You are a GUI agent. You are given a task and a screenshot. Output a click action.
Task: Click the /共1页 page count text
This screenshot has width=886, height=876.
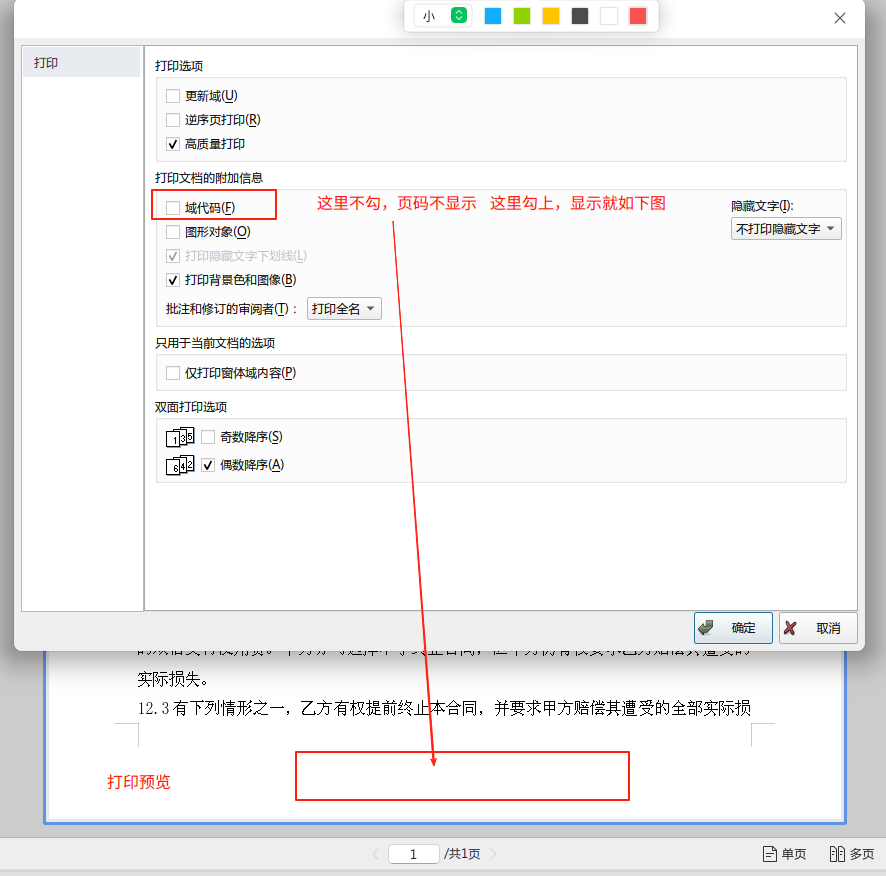point(462,854)
